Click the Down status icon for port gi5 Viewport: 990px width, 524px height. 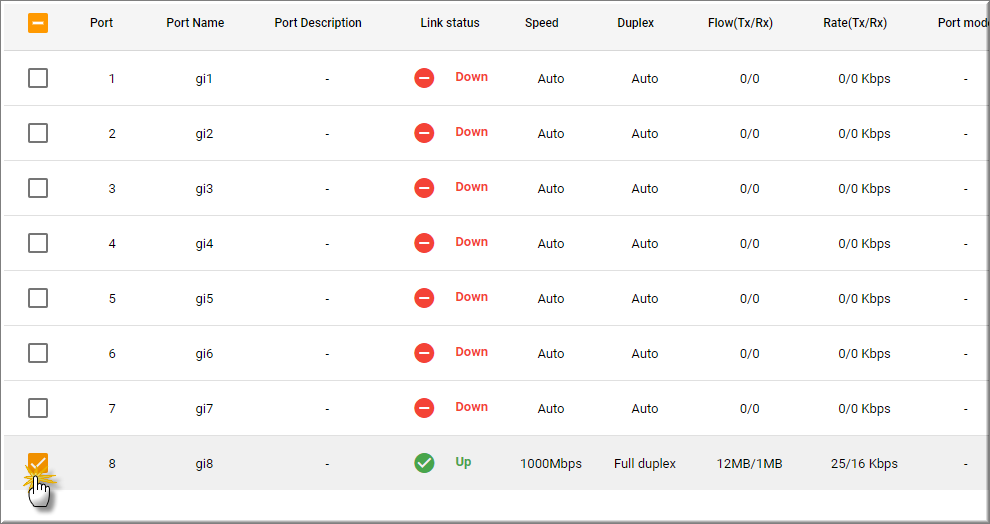(x=424, y=298)
